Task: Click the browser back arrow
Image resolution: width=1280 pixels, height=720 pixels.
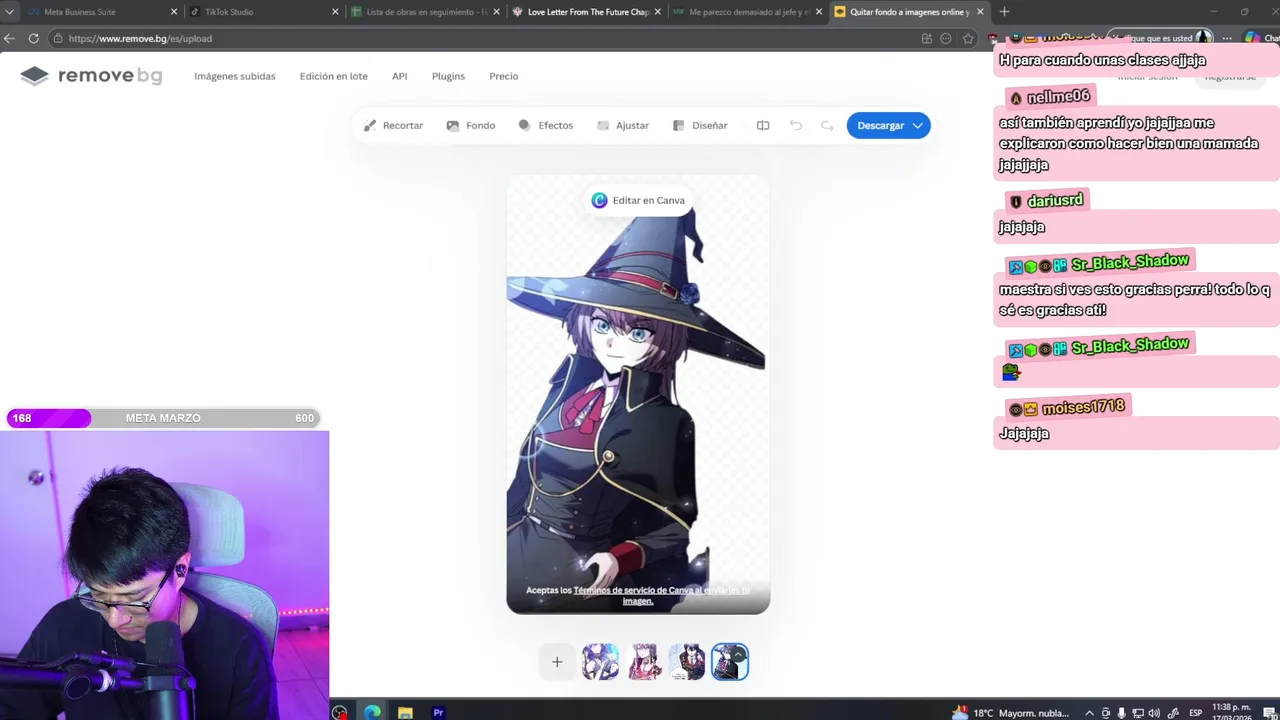Action: point(9,38)
